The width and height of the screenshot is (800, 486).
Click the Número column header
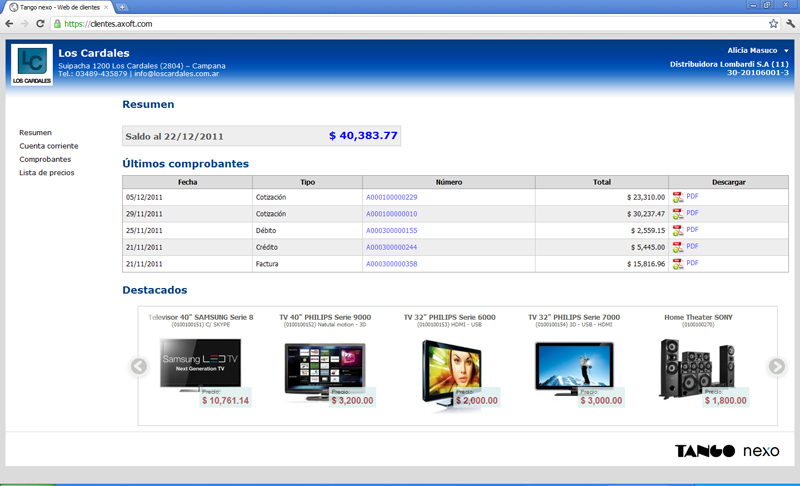(448, 182)
